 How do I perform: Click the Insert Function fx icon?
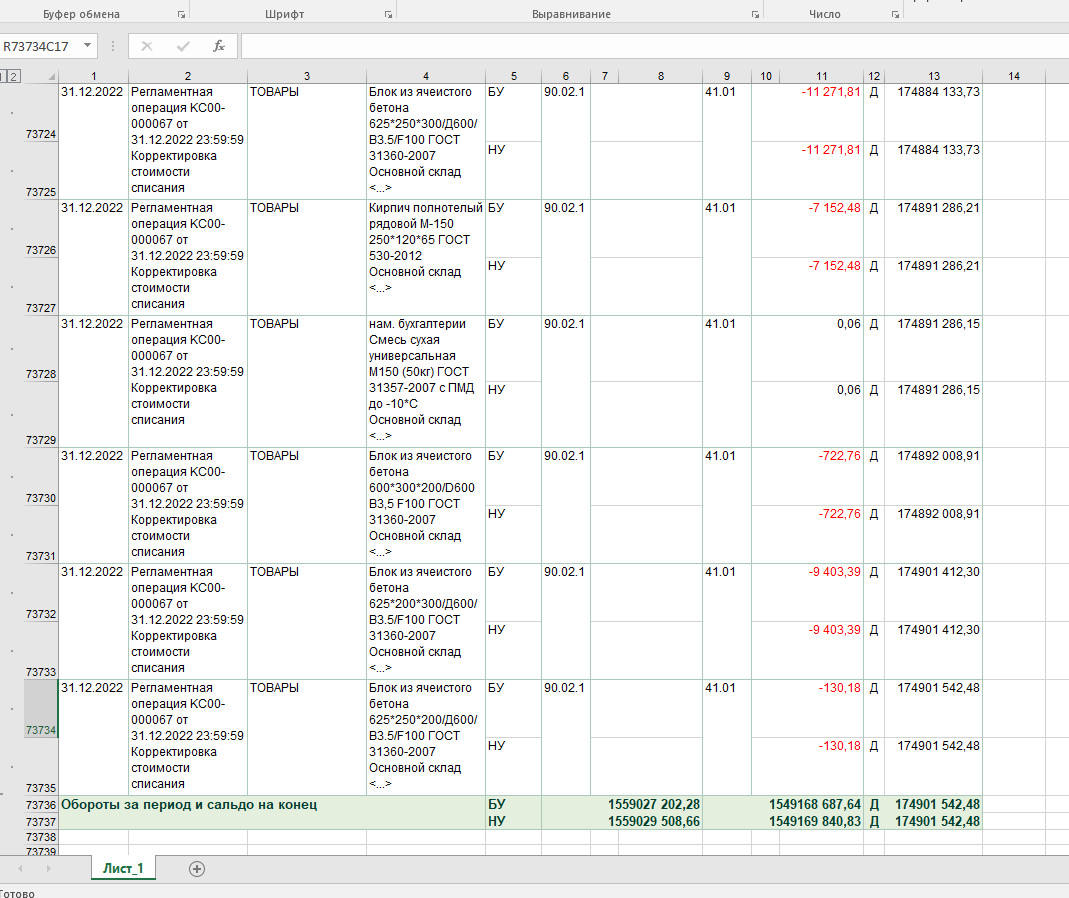click(219, 46)
